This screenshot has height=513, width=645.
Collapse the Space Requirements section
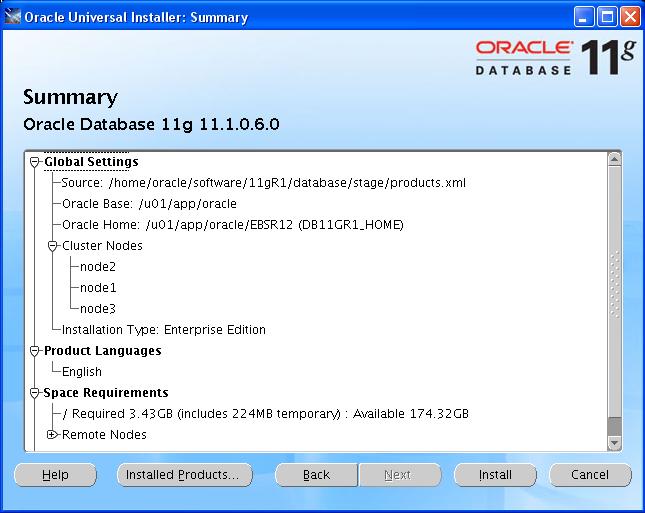36,393
